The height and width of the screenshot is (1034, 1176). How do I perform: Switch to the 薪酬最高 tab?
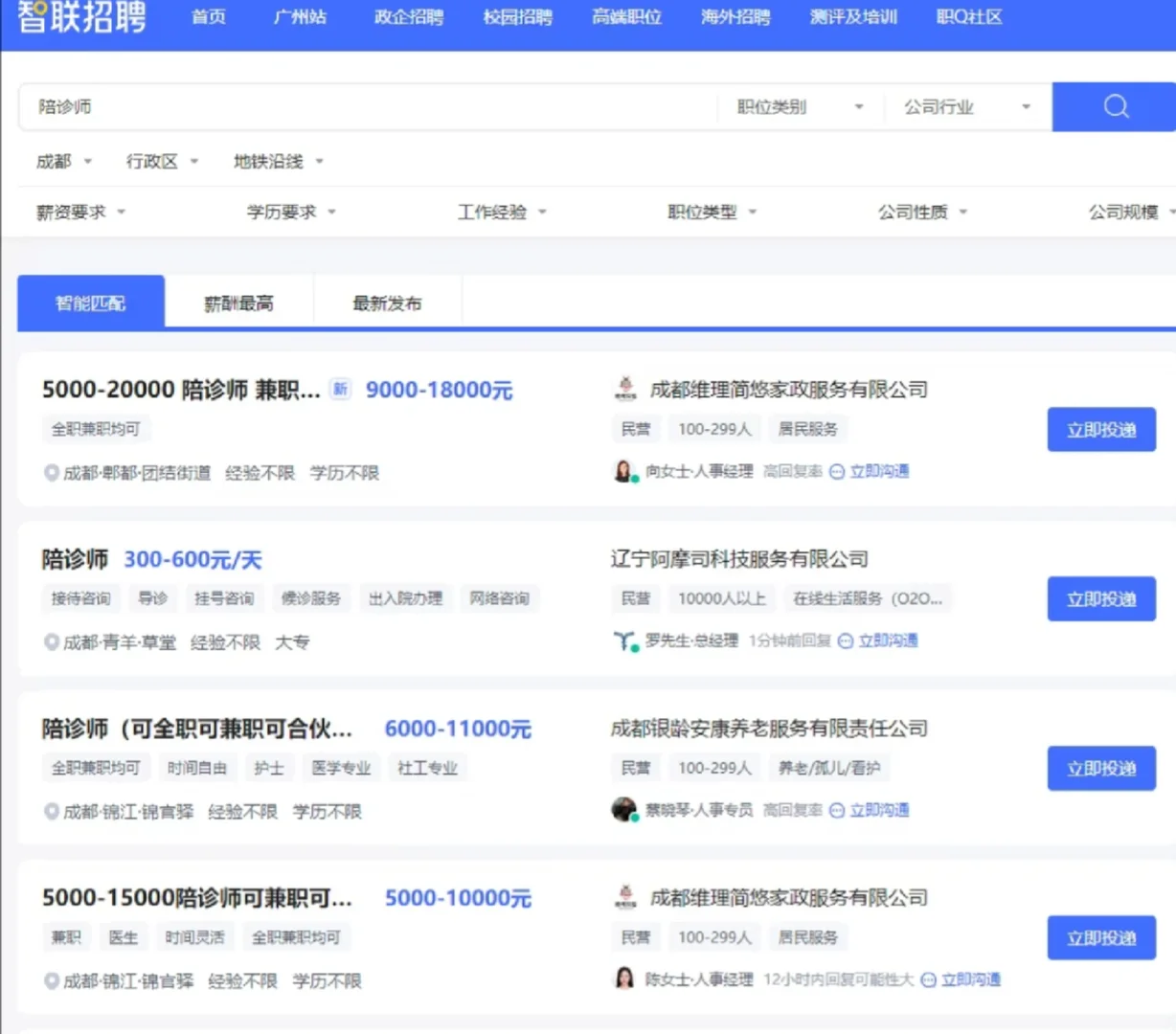coord(238,302)
